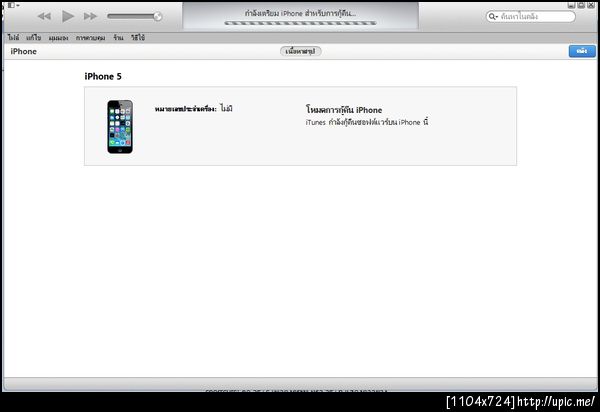Open the ร้าน (Store) menu
Image resolution: width=600 pixels, height=412 pixels.
[118, 37]
